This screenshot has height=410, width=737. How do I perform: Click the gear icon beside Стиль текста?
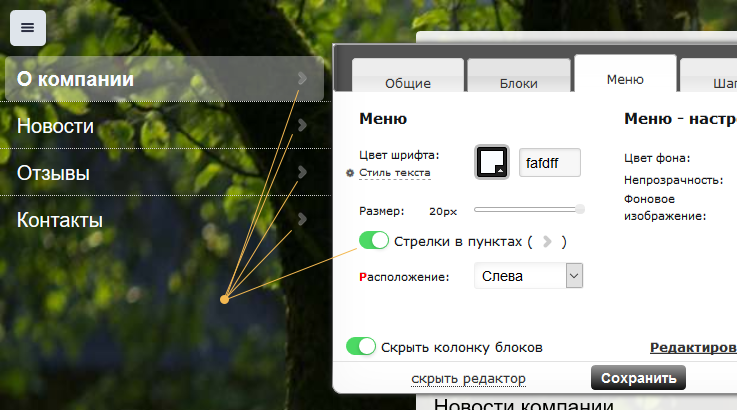point(350,173)
